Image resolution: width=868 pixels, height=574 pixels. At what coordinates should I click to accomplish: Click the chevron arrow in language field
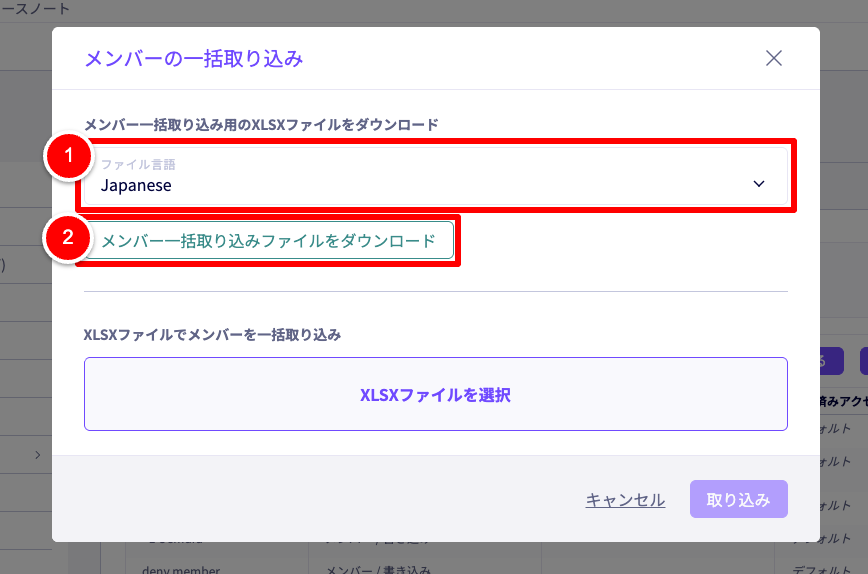[x=758, y=184]
